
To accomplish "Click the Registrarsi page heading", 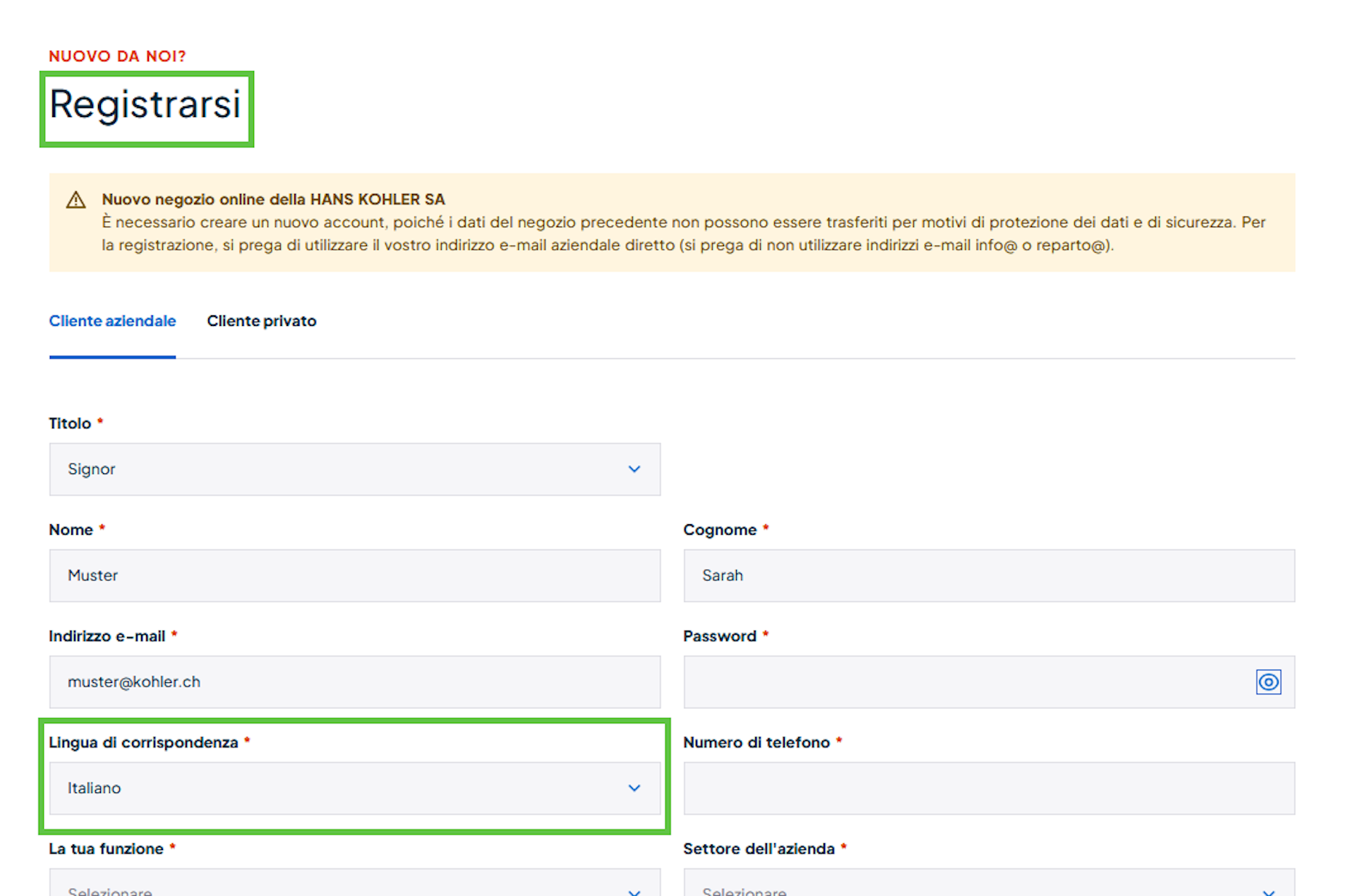I will pos(145,105).
